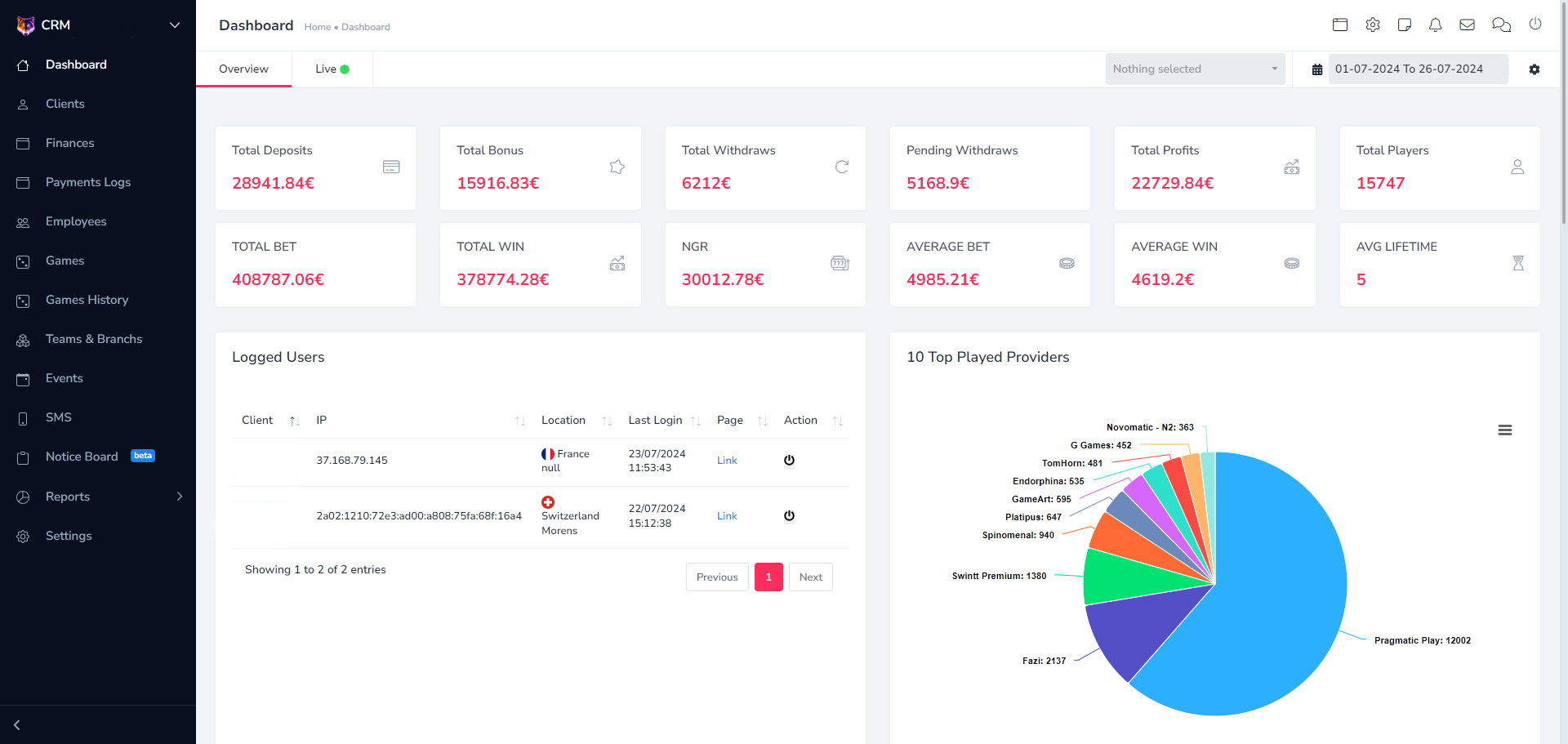Click the AVERAGE WIN coin icon
This screenshot has height=744, width=1568.
[1292, 263]
